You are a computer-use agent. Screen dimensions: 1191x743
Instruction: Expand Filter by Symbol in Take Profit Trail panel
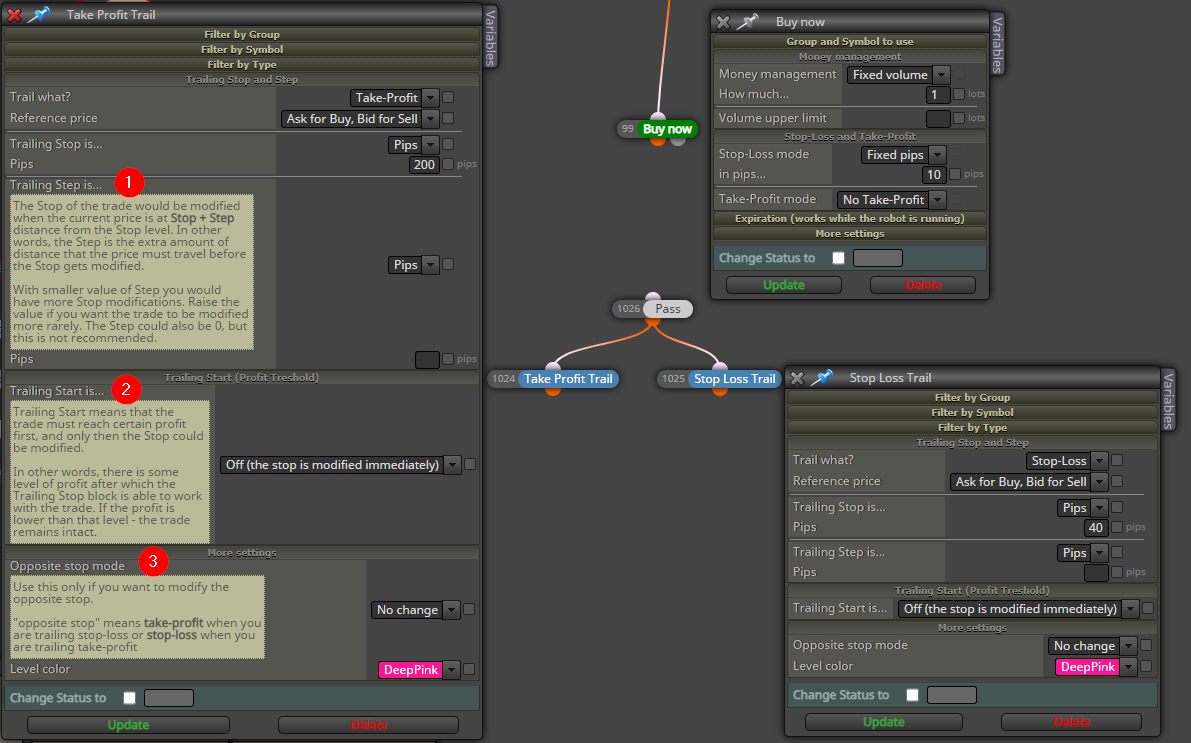[242, 49]
